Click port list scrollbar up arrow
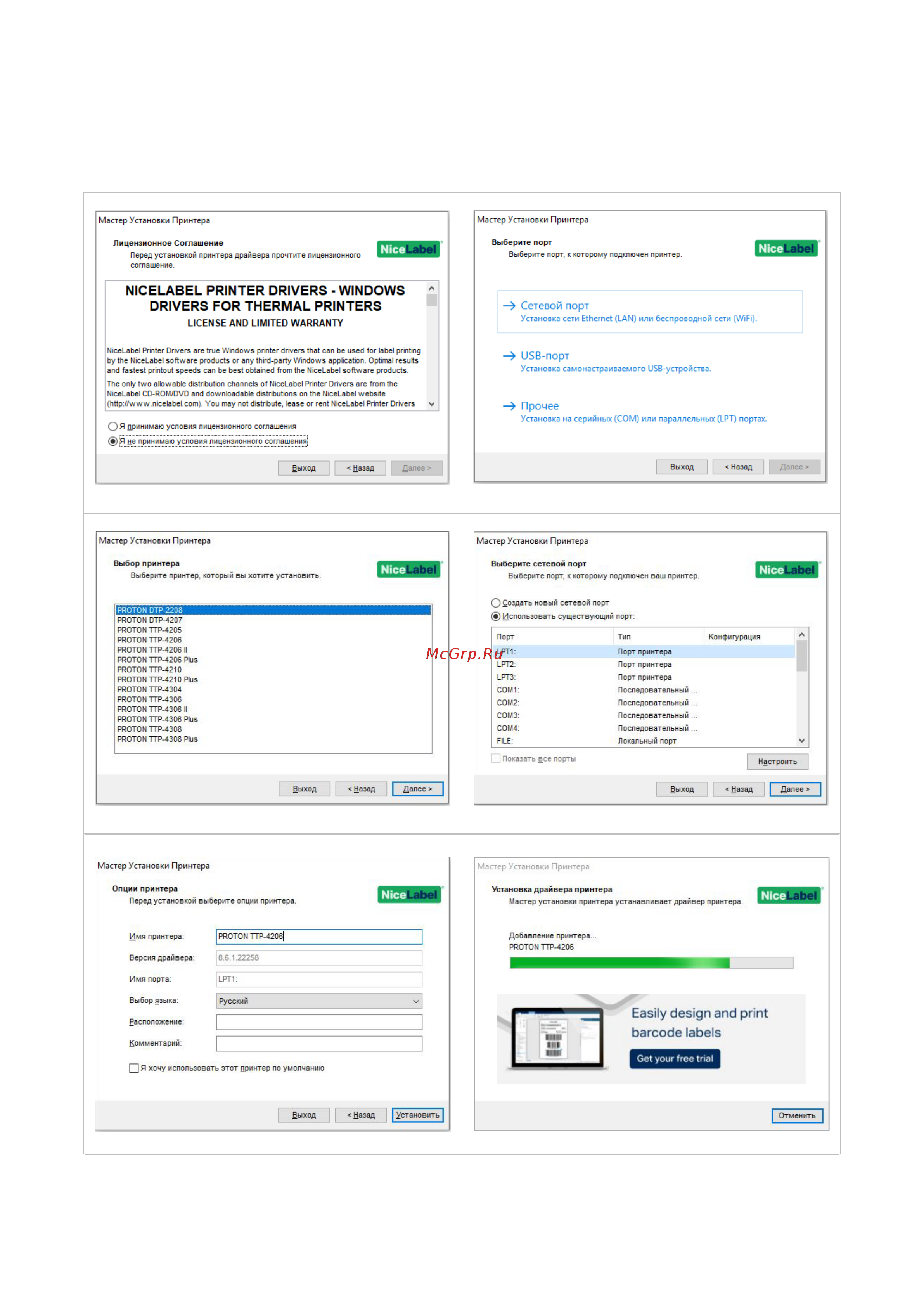This screenshot has width=924, height=1307. 801,634
